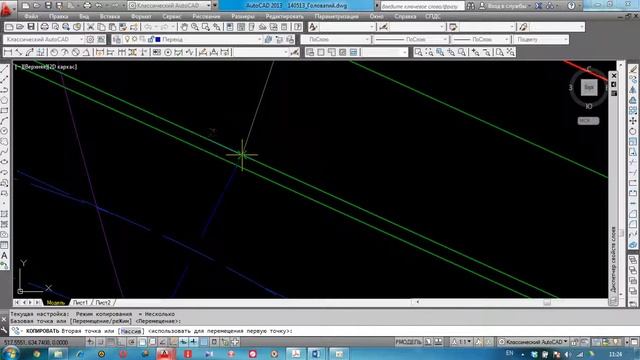Image resolution: width=640 pixels, height=360 pixels.
Task: Open Классический AutoCAD workspace toolbar dropdown
Action: (x=44, y=40)
